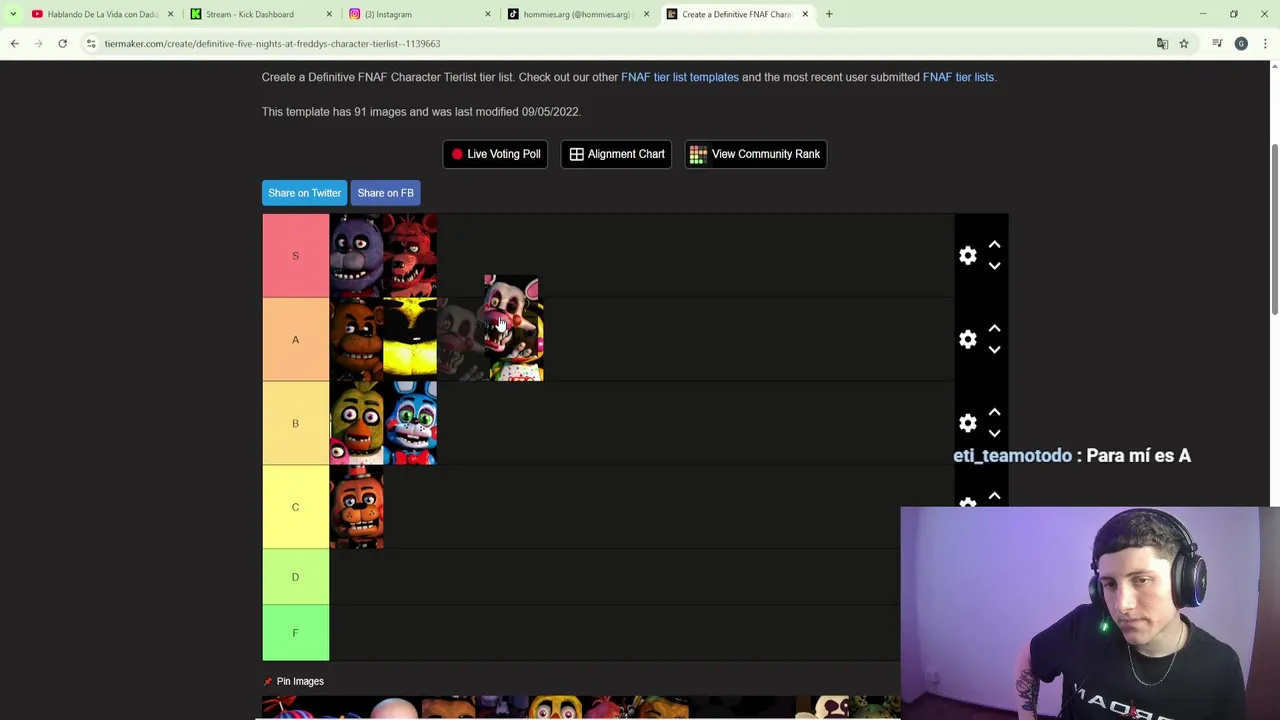Open the Chrome profile avatar
This screenshot has width=1280, height=720.
1241,43
